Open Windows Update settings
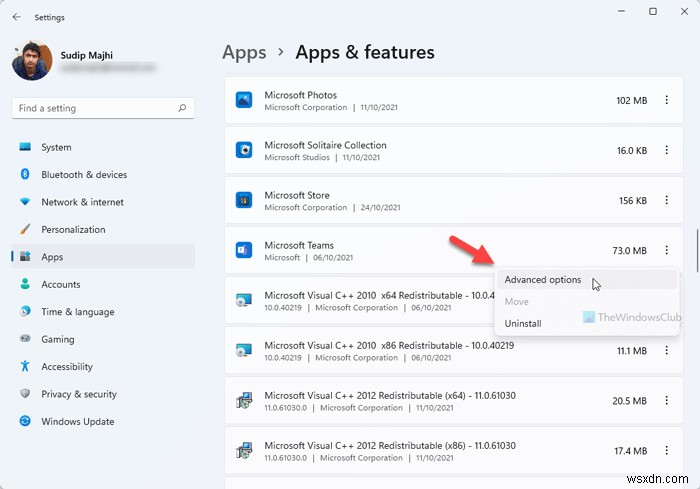 [x=103, y=421]
